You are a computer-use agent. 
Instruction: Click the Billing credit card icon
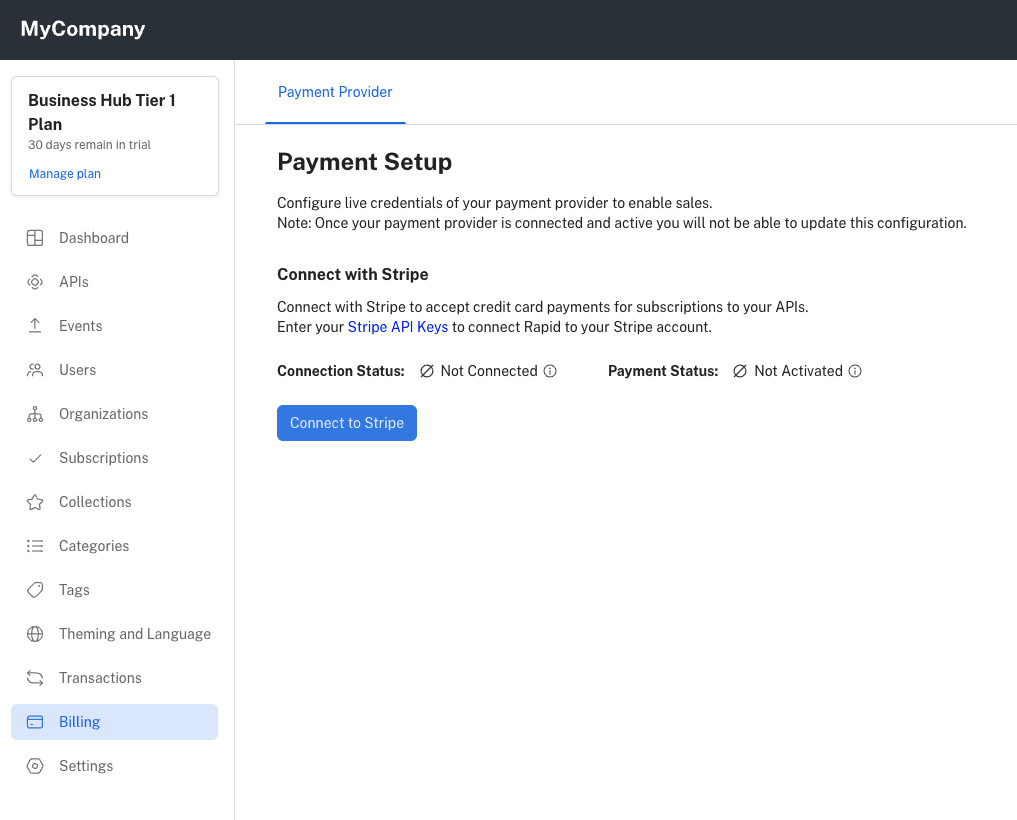tap(35, 722)
